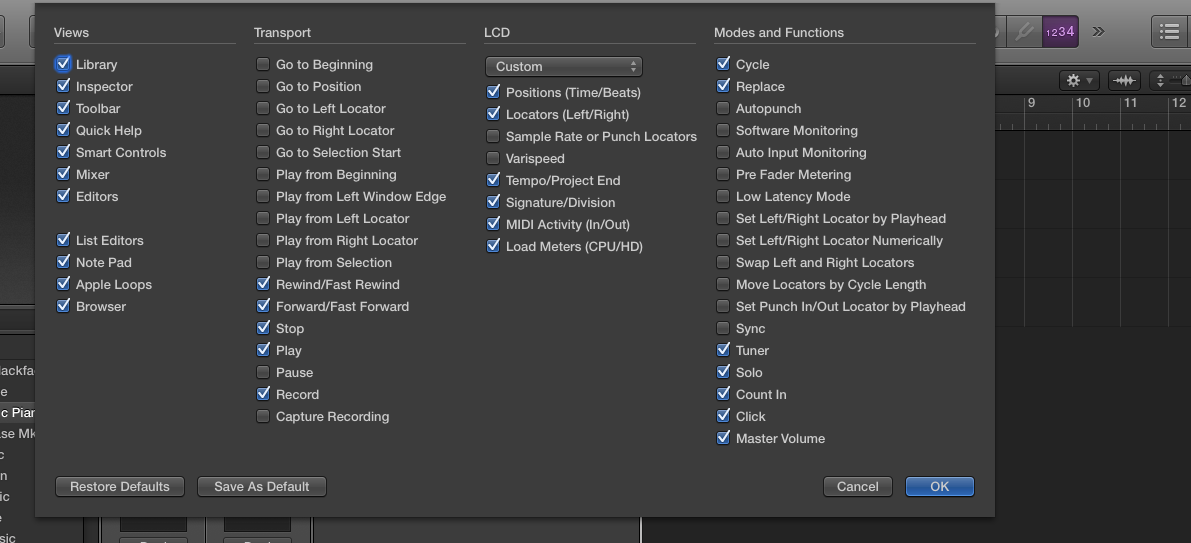Click the Restore Defaults button
Screen dimensions: 1191x543
(120, 486)
